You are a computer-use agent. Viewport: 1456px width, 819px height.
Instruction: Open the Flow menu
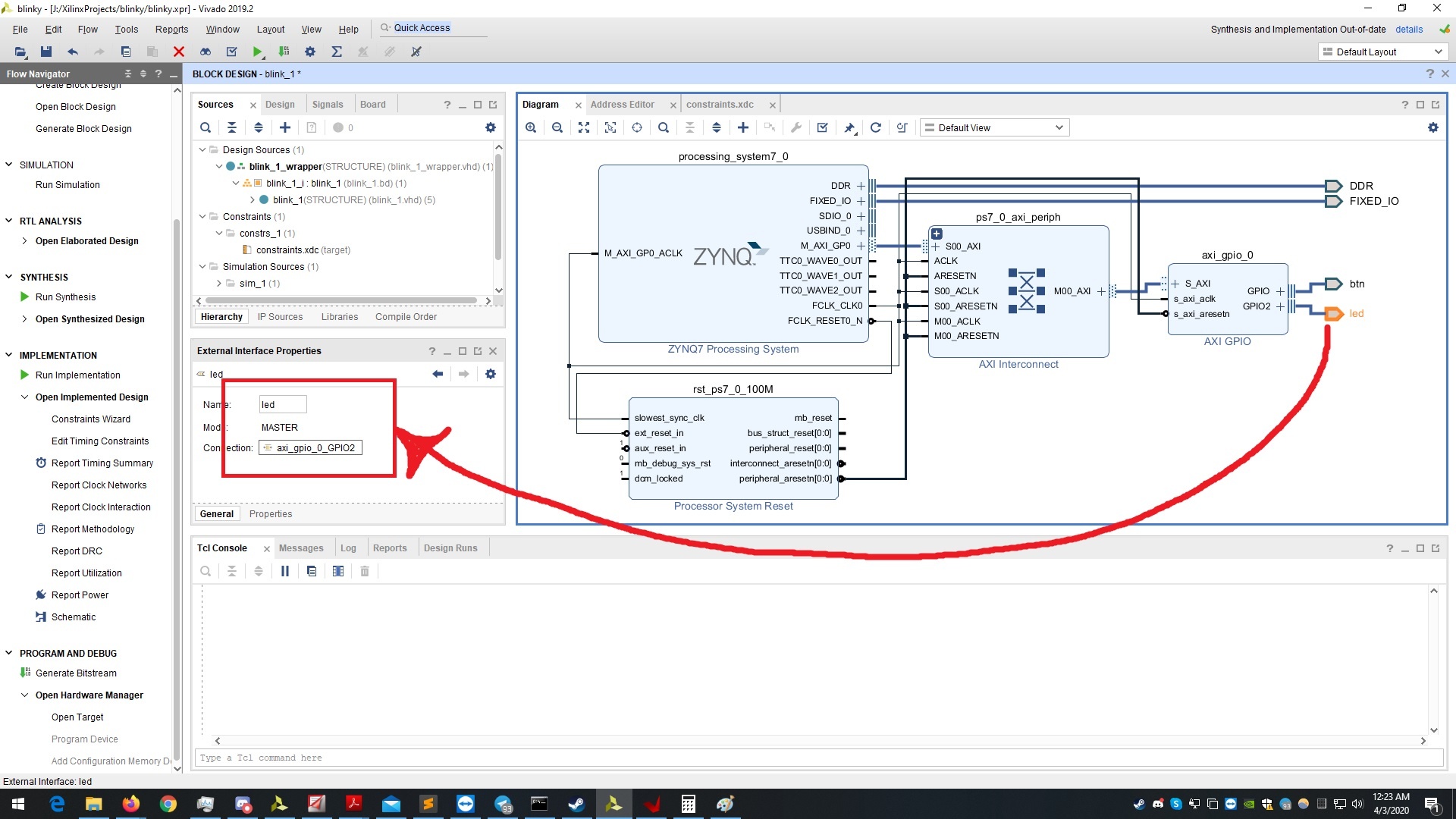[87, 29]
